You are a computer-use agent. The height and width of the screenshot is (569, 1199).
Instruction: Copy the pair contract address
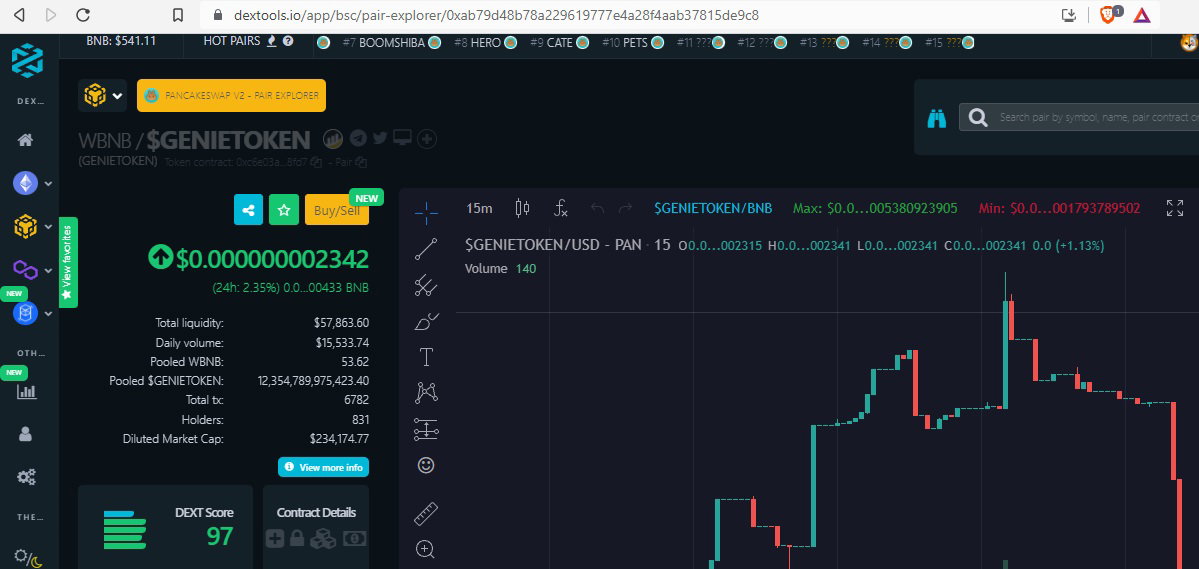[362, 162]
